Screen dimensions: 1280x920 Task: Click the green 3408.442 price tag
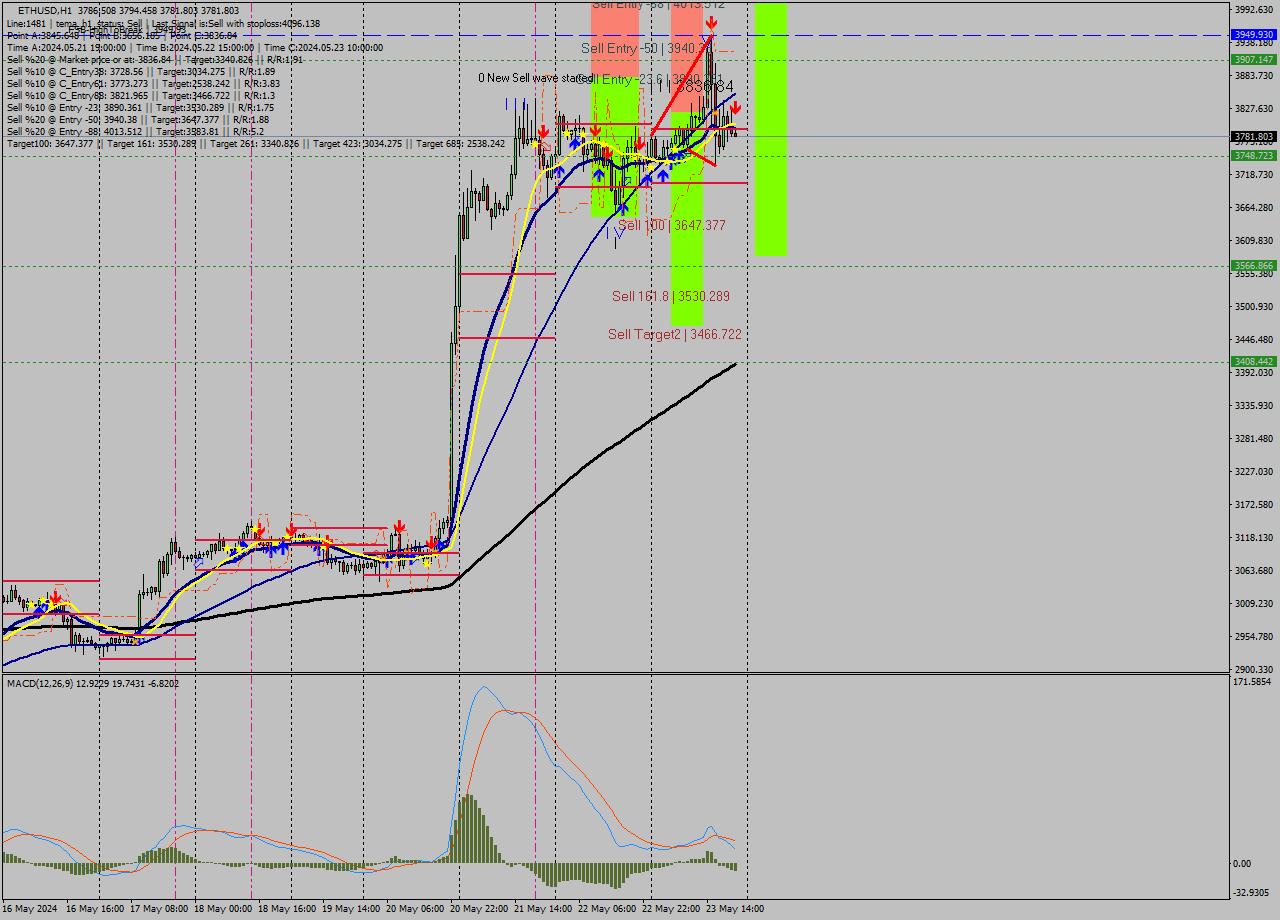(x=1253, y=361)
